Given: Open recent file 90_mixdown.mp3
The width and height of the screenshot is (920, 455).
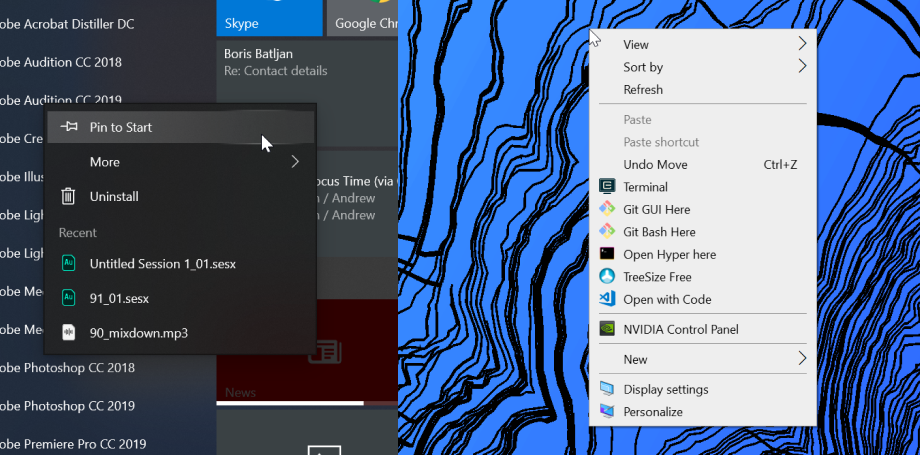Looking at the screenshot, I should [x=181, y=333].
